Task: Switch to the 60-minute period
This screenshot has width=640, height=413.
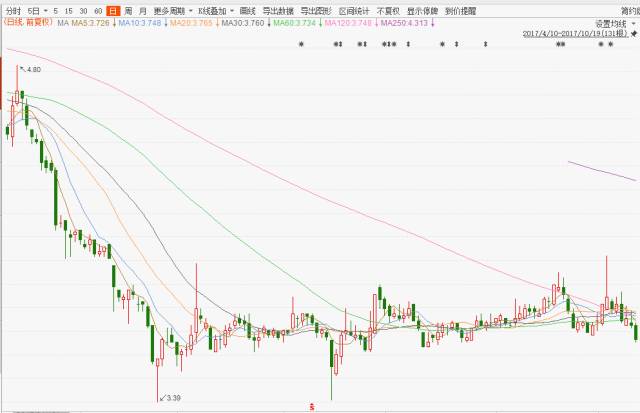Action: point(98,9)
